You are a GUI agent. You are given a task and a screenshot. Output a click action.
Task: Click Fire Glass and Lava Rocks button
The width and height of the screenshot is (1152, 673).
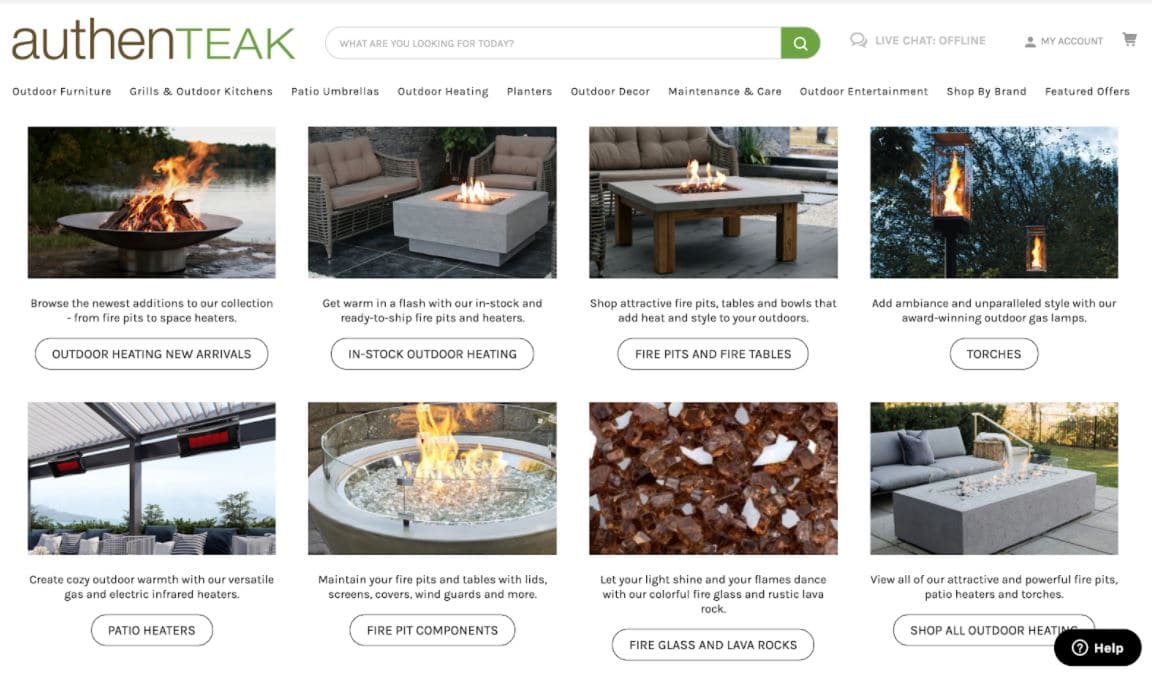[x=713, y=645]
